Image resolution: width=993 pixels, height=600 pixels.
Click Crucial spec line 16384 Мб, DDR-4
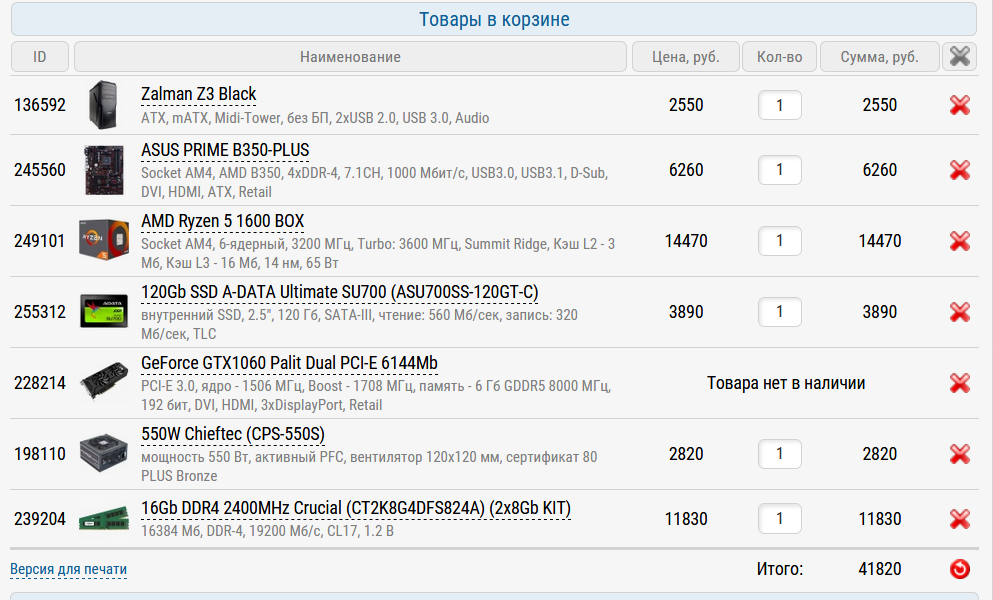point(267,531)
